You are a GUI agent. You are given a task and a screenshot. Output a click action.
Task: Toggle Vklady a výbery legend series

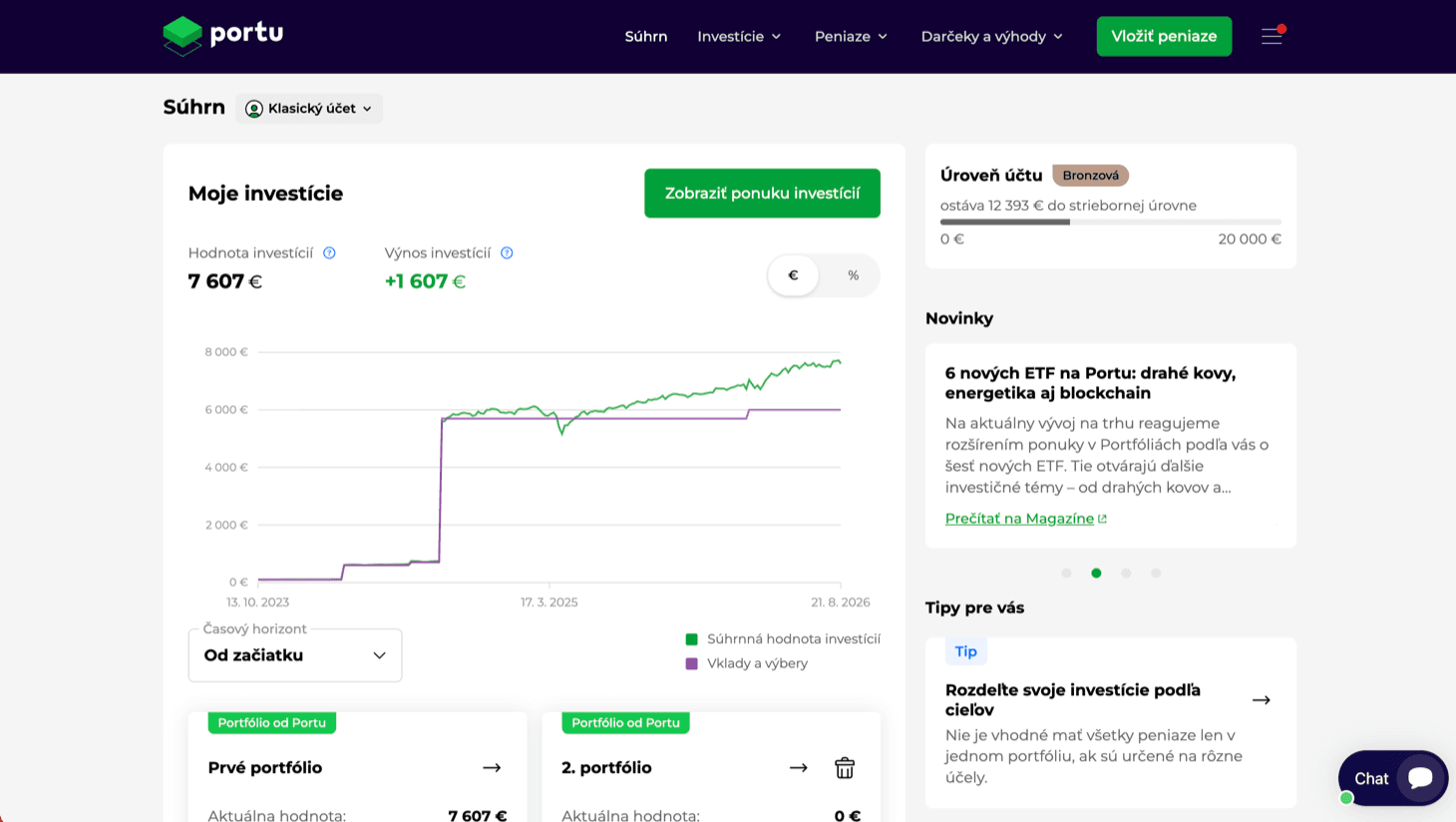tap(747, 663)
